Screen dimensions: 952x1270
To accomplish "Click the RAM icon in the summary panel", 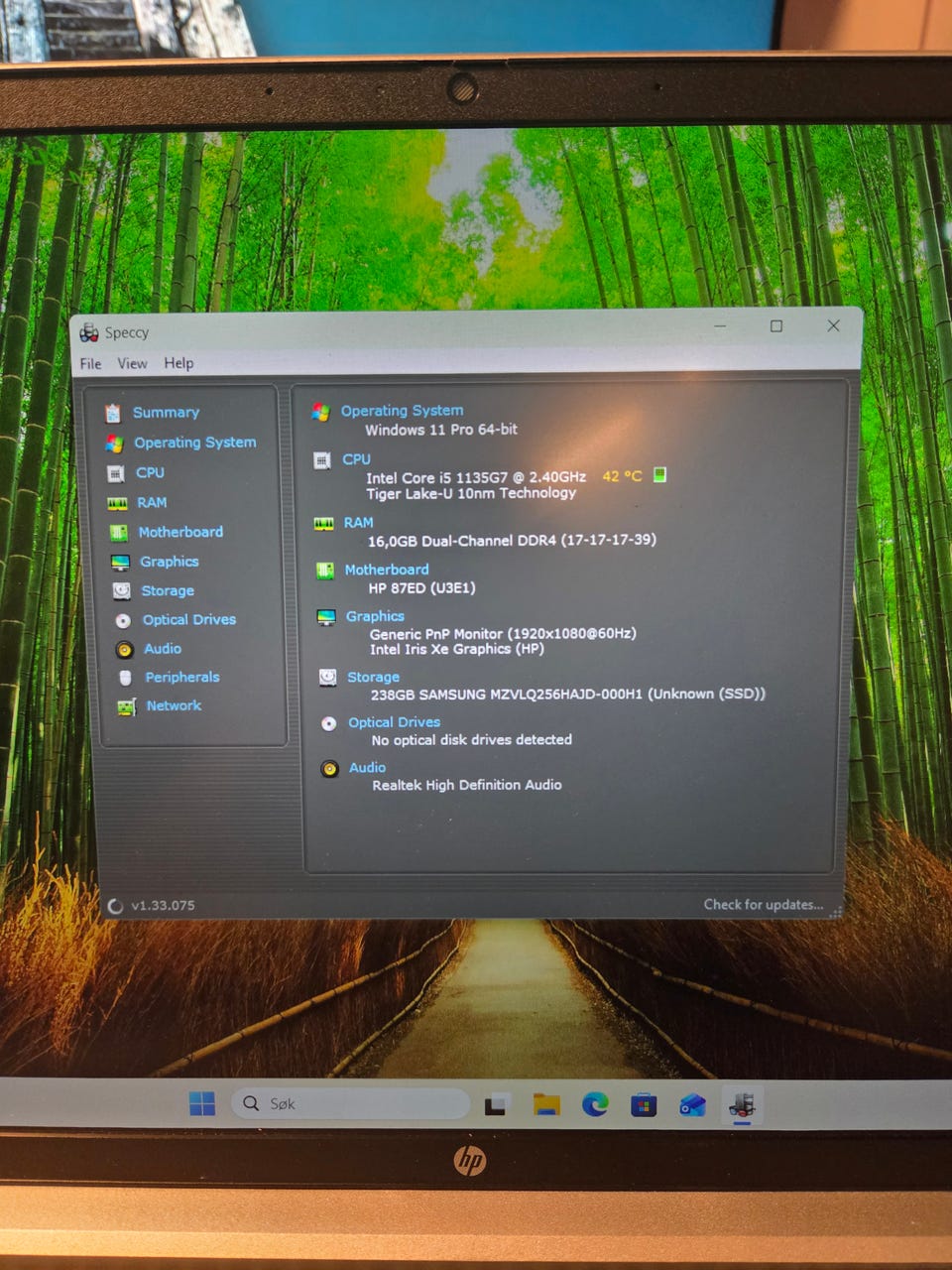I will 323,523.
